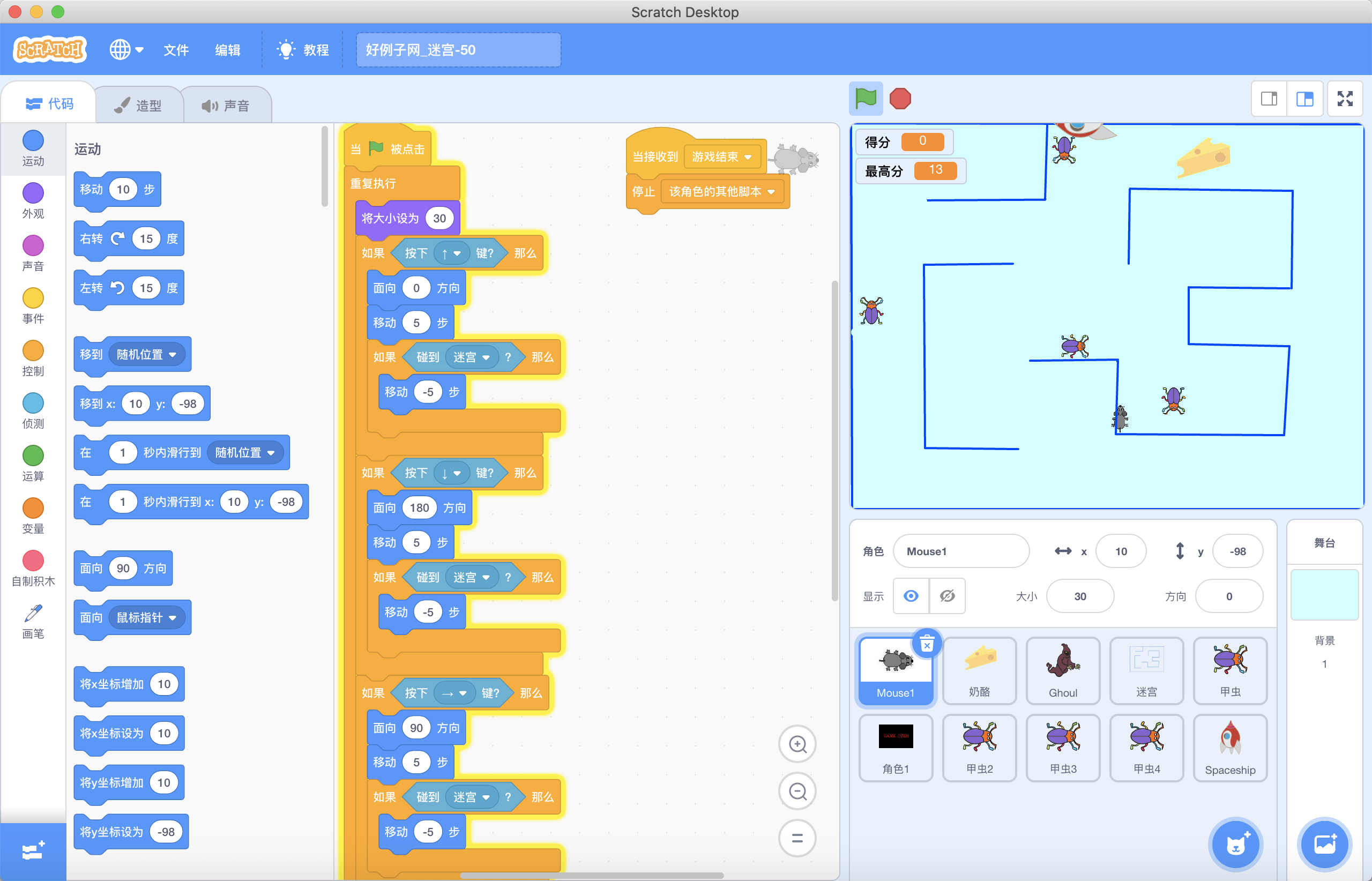Switch to the 造型 costumes tab
The width and height of the screenshot is (1372, 881).
138,105
